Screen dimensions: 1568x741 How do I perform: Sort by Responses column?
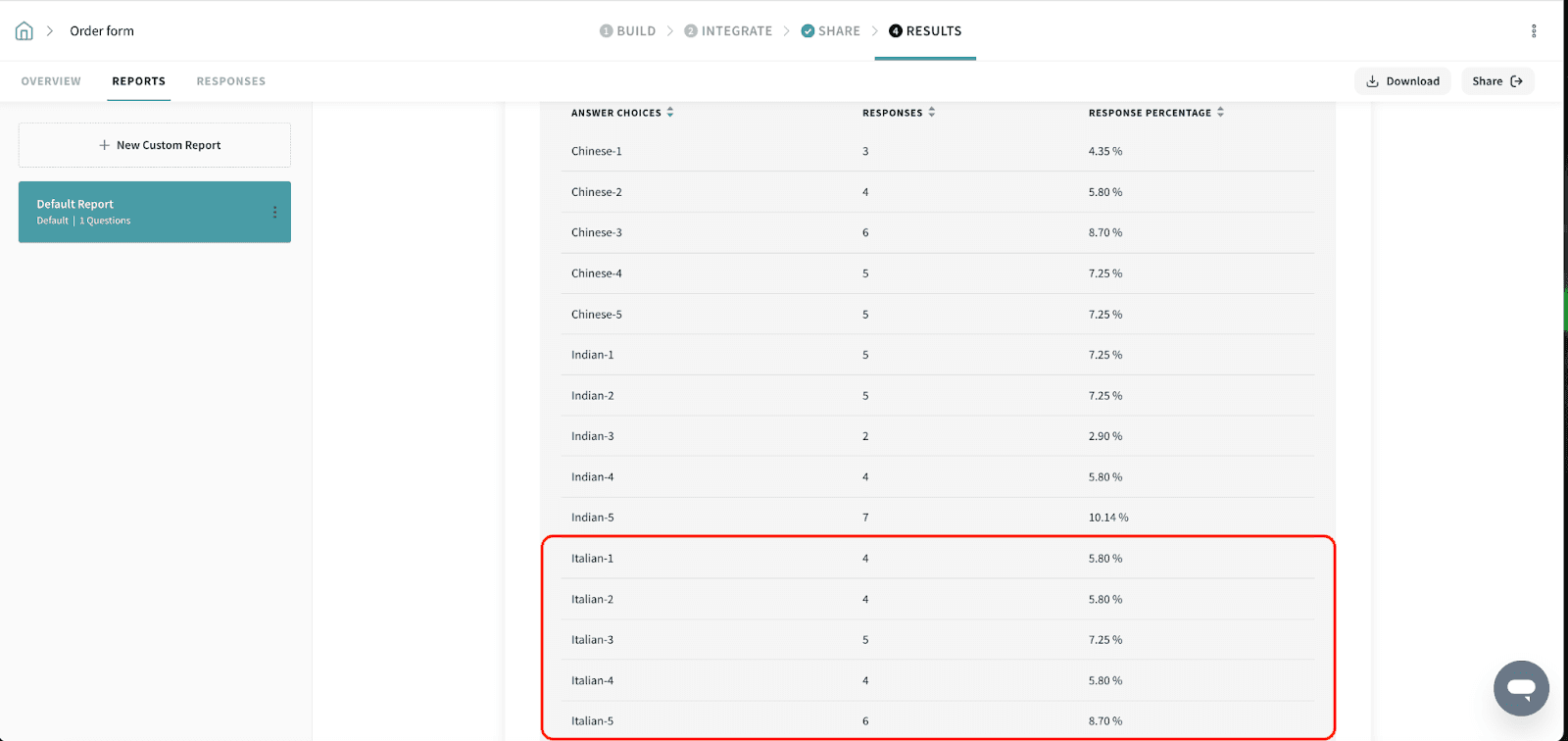[931, 113]
